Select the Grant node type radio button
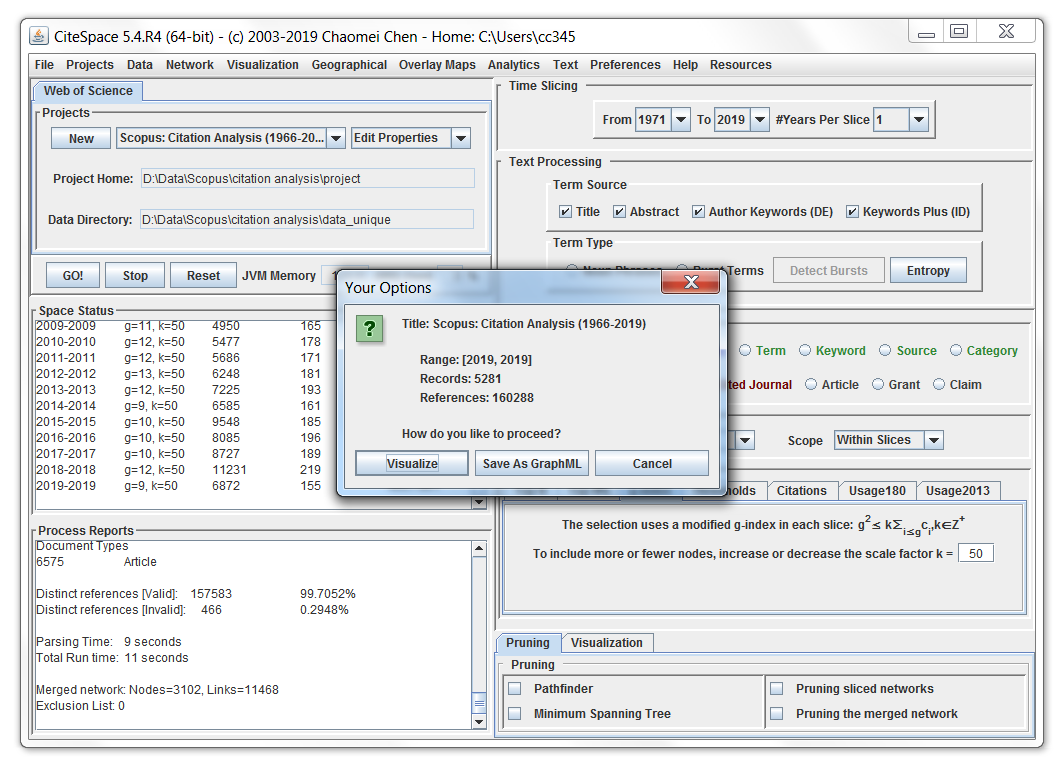 (x=878, y=384)
